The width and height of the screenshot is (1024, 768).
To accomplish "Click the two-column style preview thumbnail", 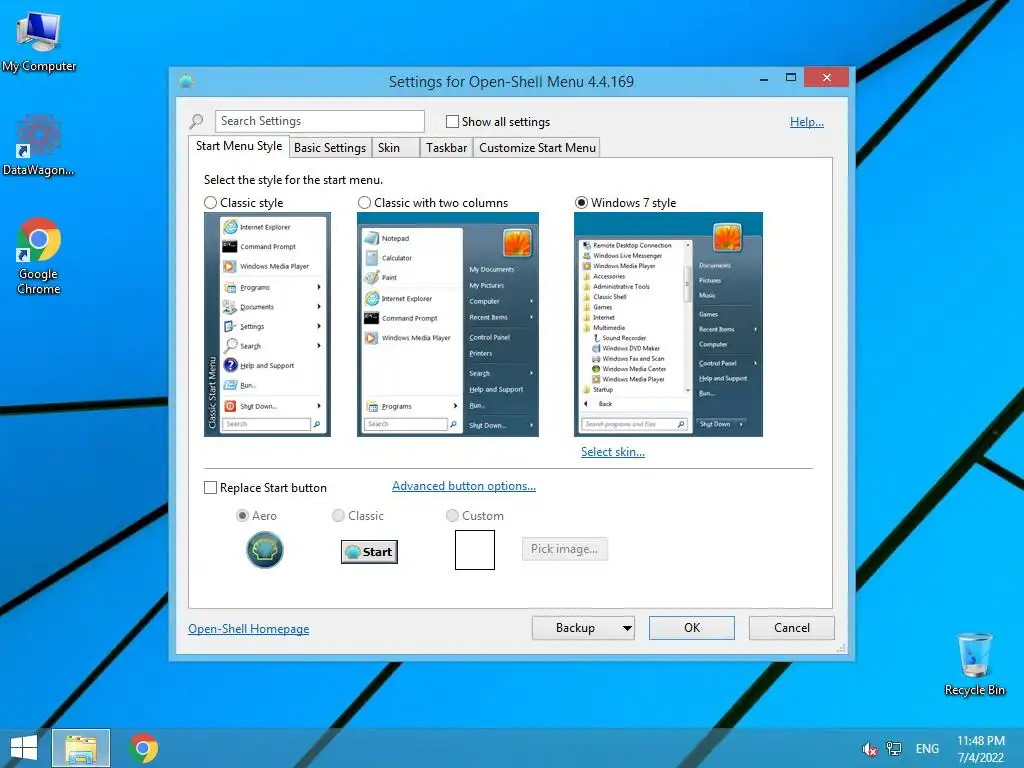I will click(x=448, y=325).
